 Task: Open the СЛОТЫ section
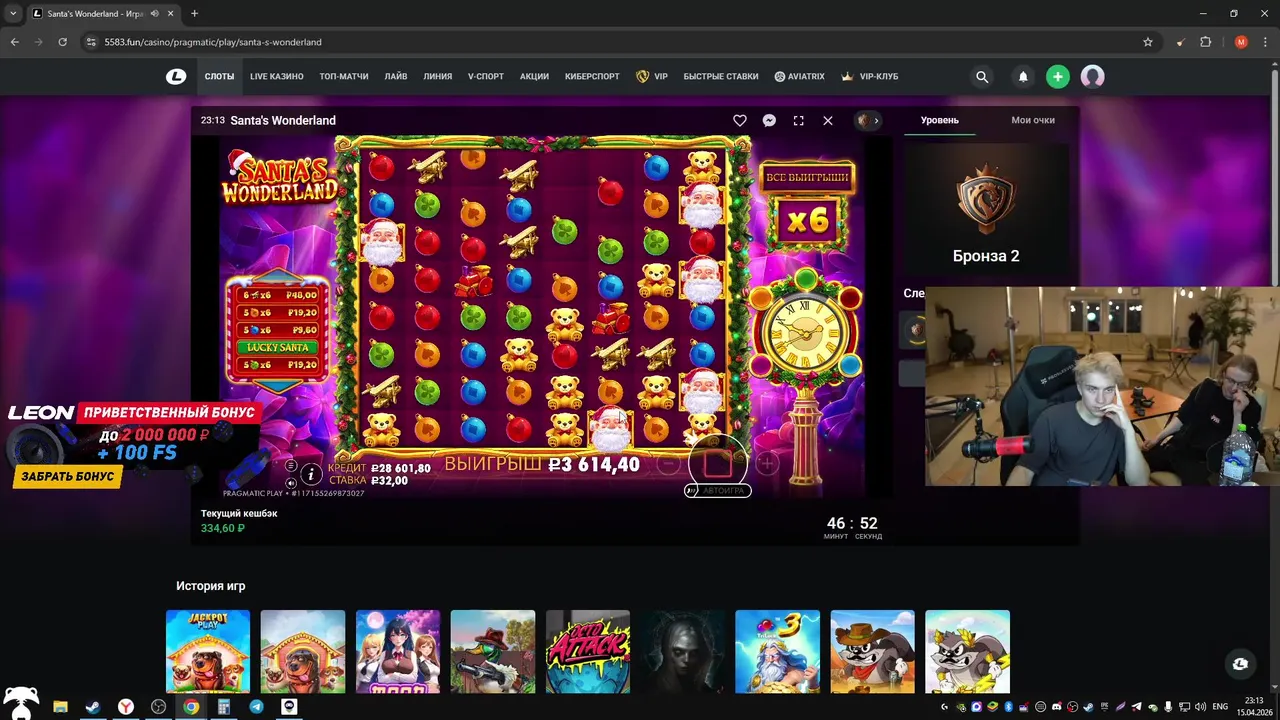[219, 76]
